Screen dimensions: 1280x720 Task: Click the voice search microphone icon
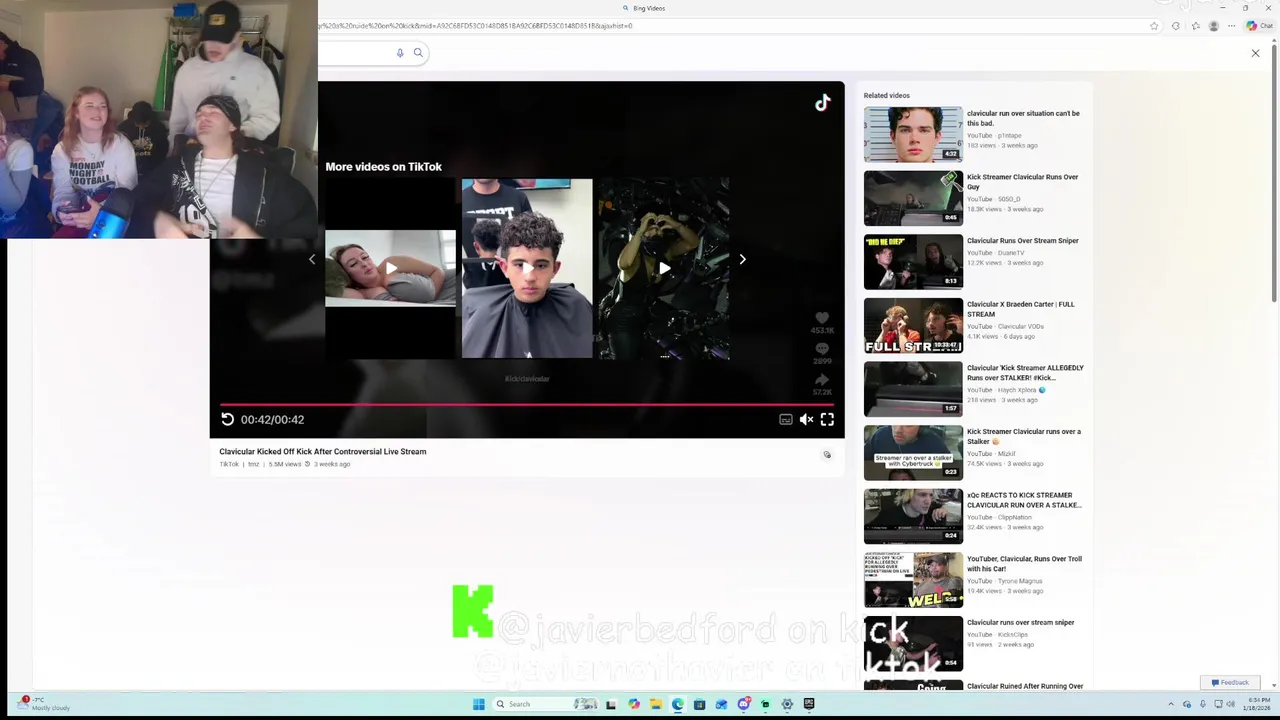pyautogui.click(x=400, y=53)
